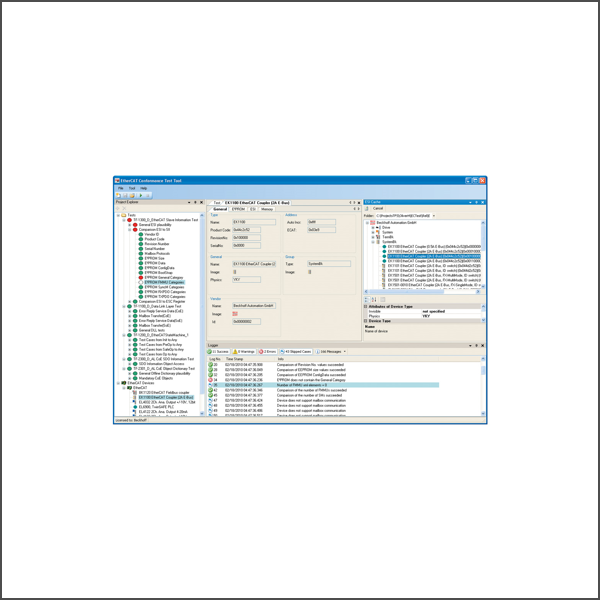Switch to the Memory tab
This screenshot has width=600, height=600.
(267, 209)
